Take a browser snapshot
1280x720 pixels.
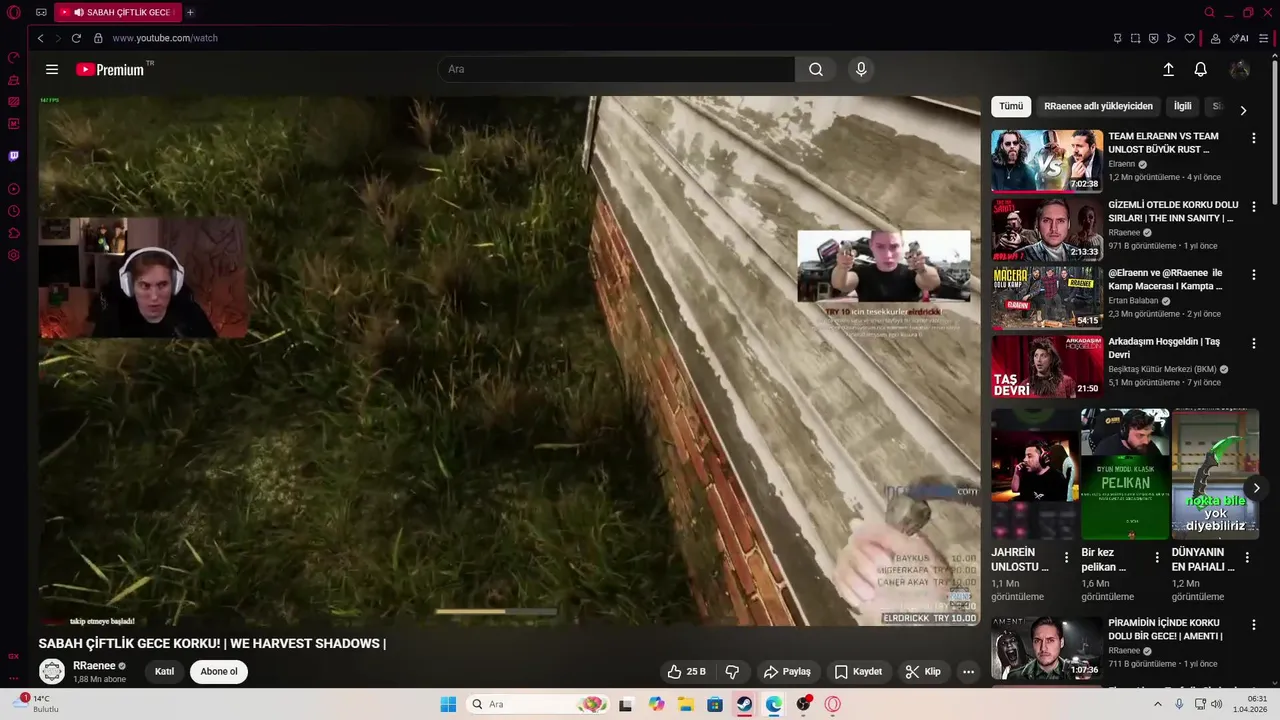pos(1135,38)
